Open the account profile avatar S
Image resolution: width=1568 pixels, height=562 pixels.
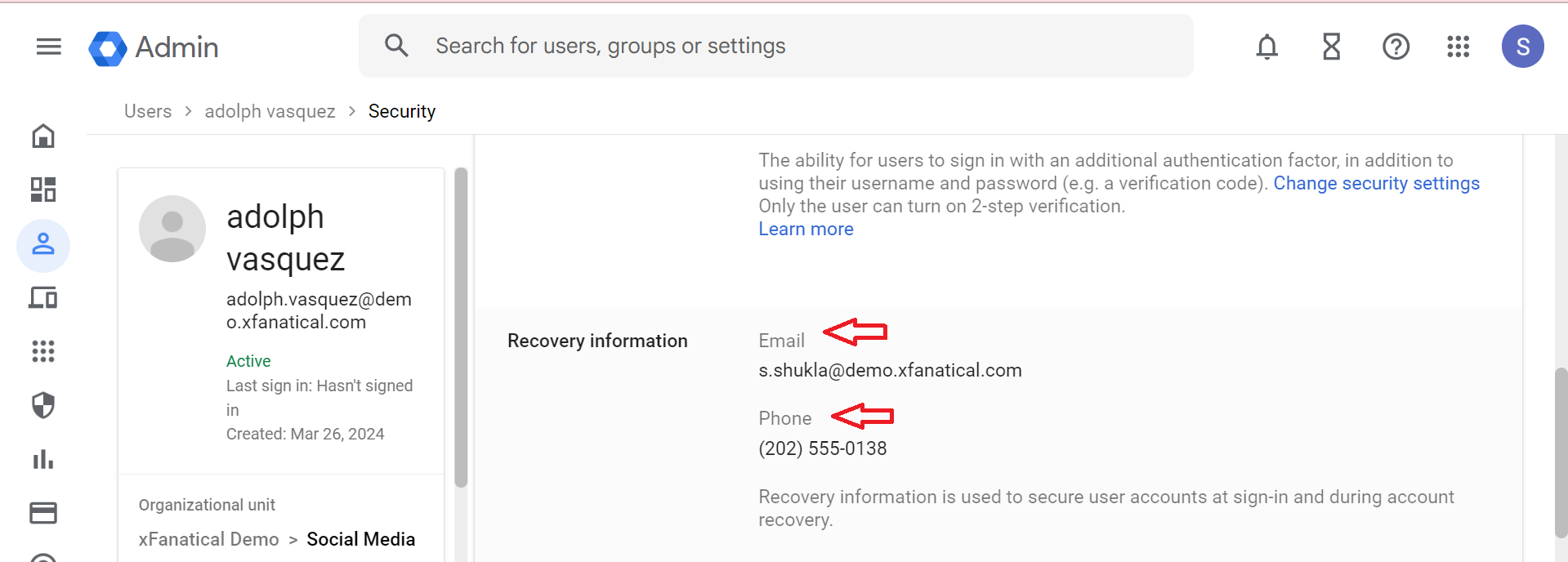point(1522,47)
